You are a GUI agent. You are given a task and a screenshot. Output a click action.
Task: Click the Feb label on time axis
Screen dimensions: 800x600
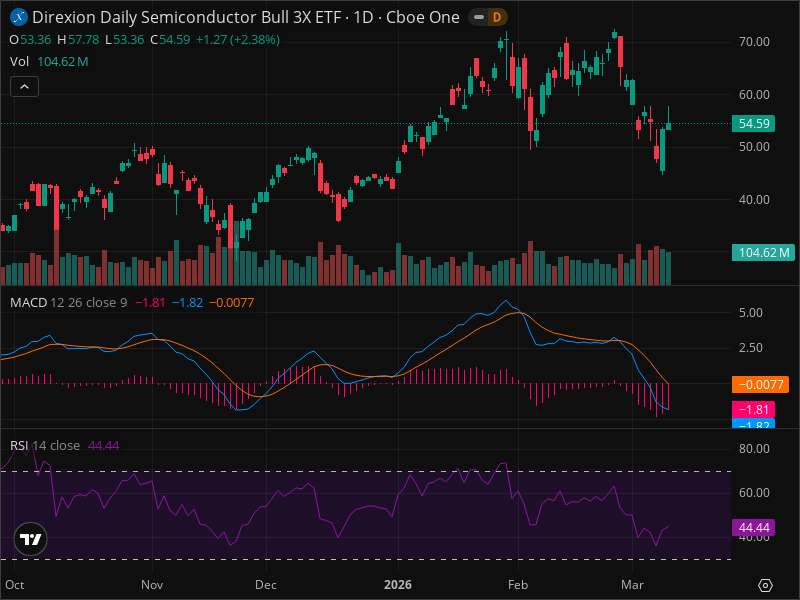[518, 585]
